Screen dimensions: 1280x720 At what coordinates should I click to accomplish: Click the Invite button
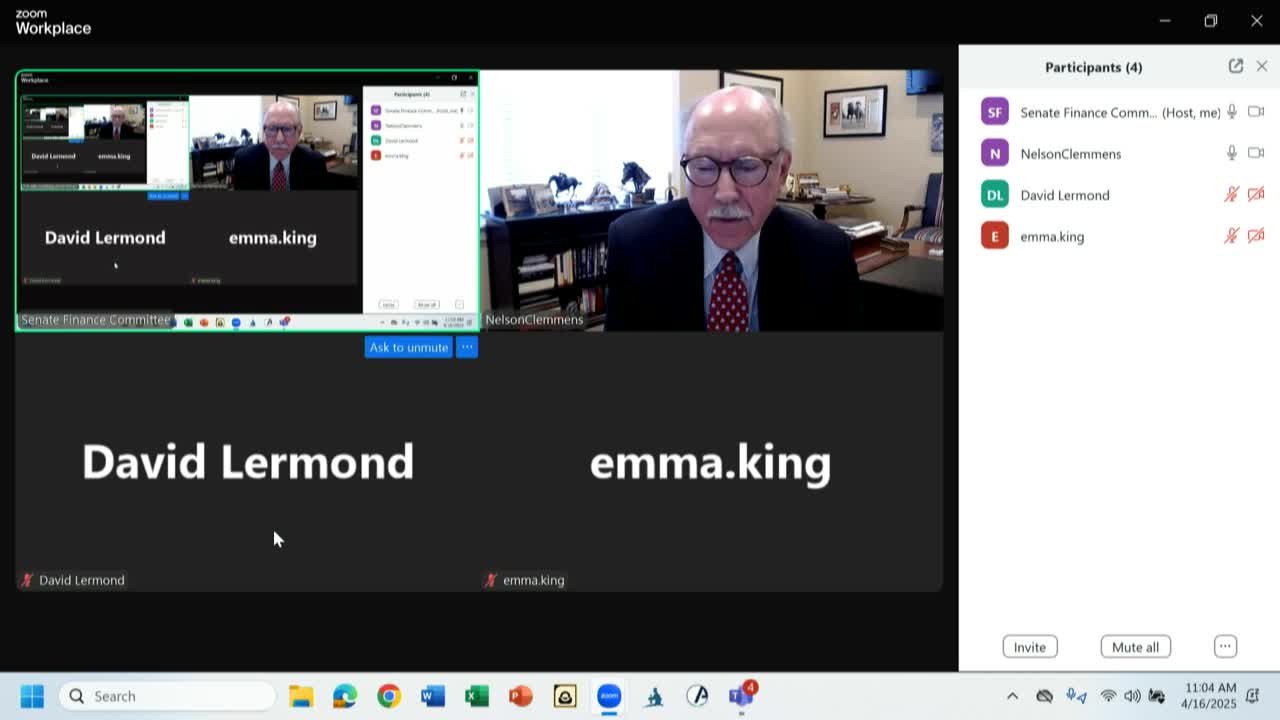pyautogui.click(x=1029, y=647)
